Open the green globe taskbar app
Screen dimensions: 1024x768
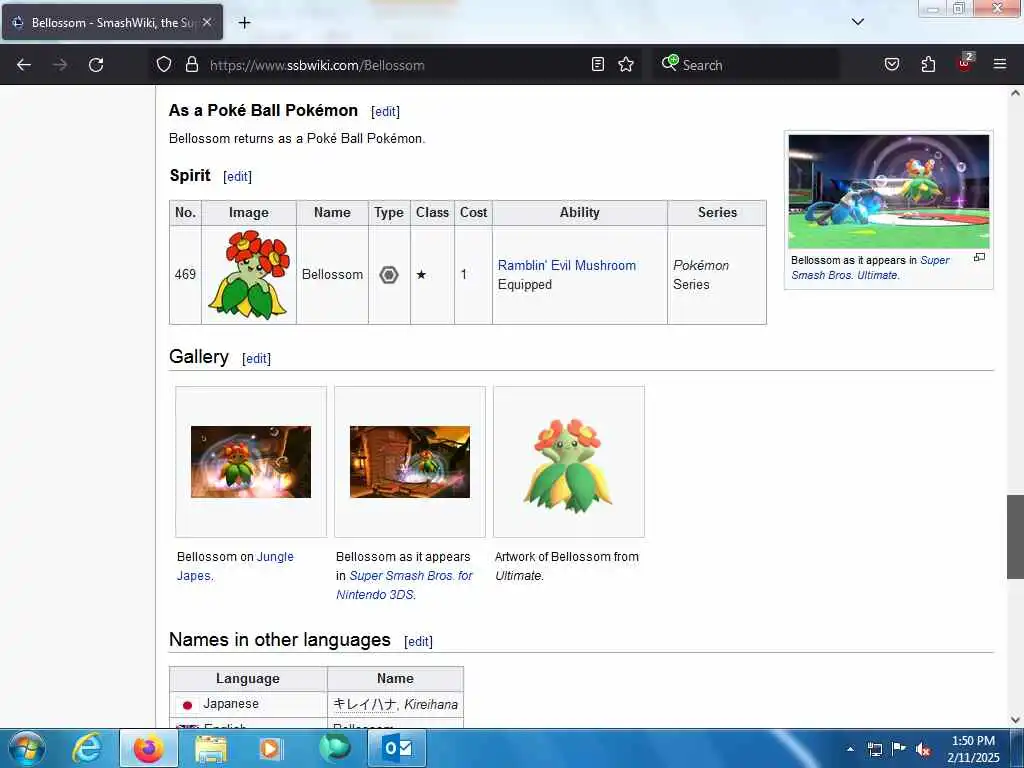(x=334, y=748)
